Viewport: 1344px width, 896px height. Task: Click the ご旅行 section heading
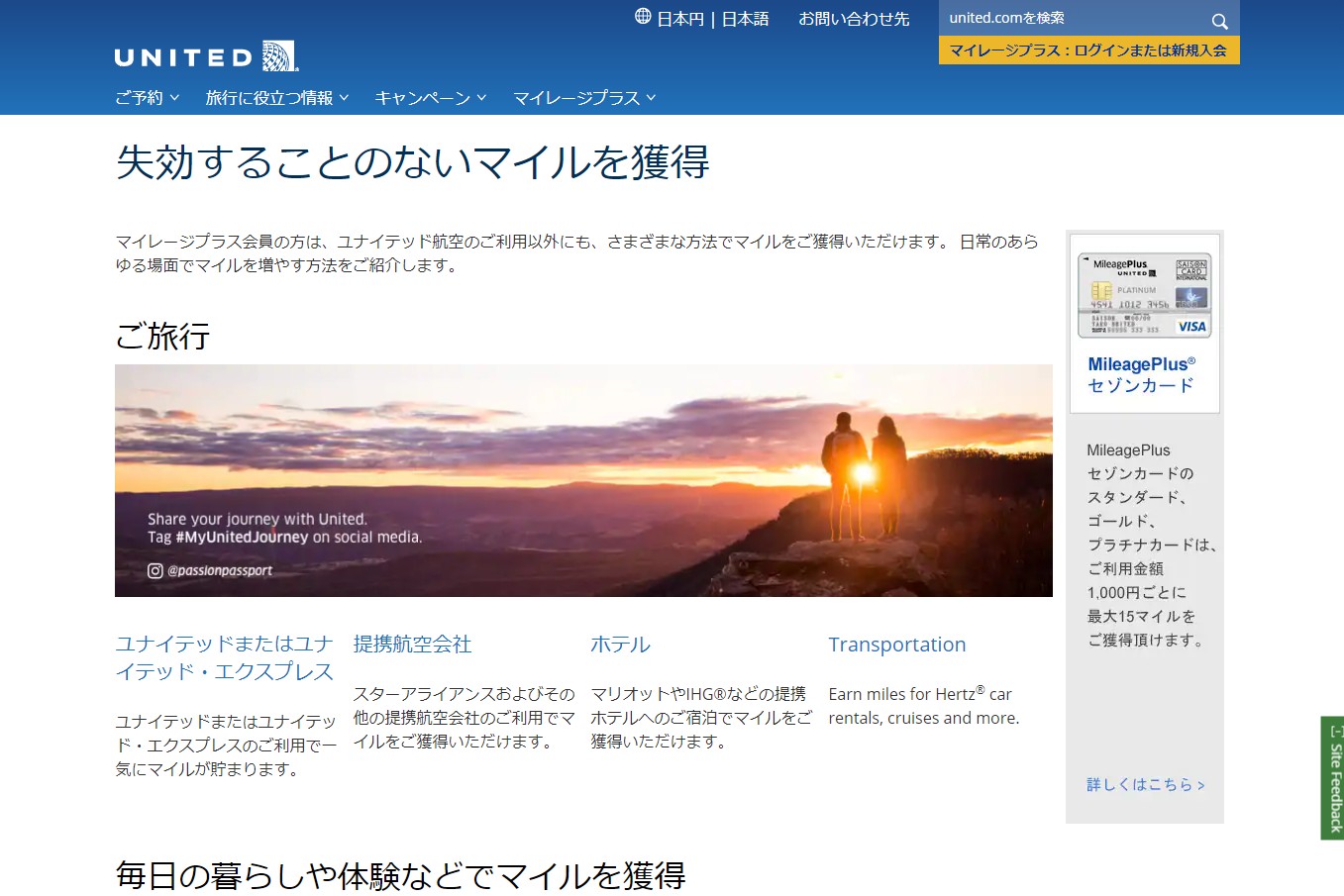pos(162,337)
